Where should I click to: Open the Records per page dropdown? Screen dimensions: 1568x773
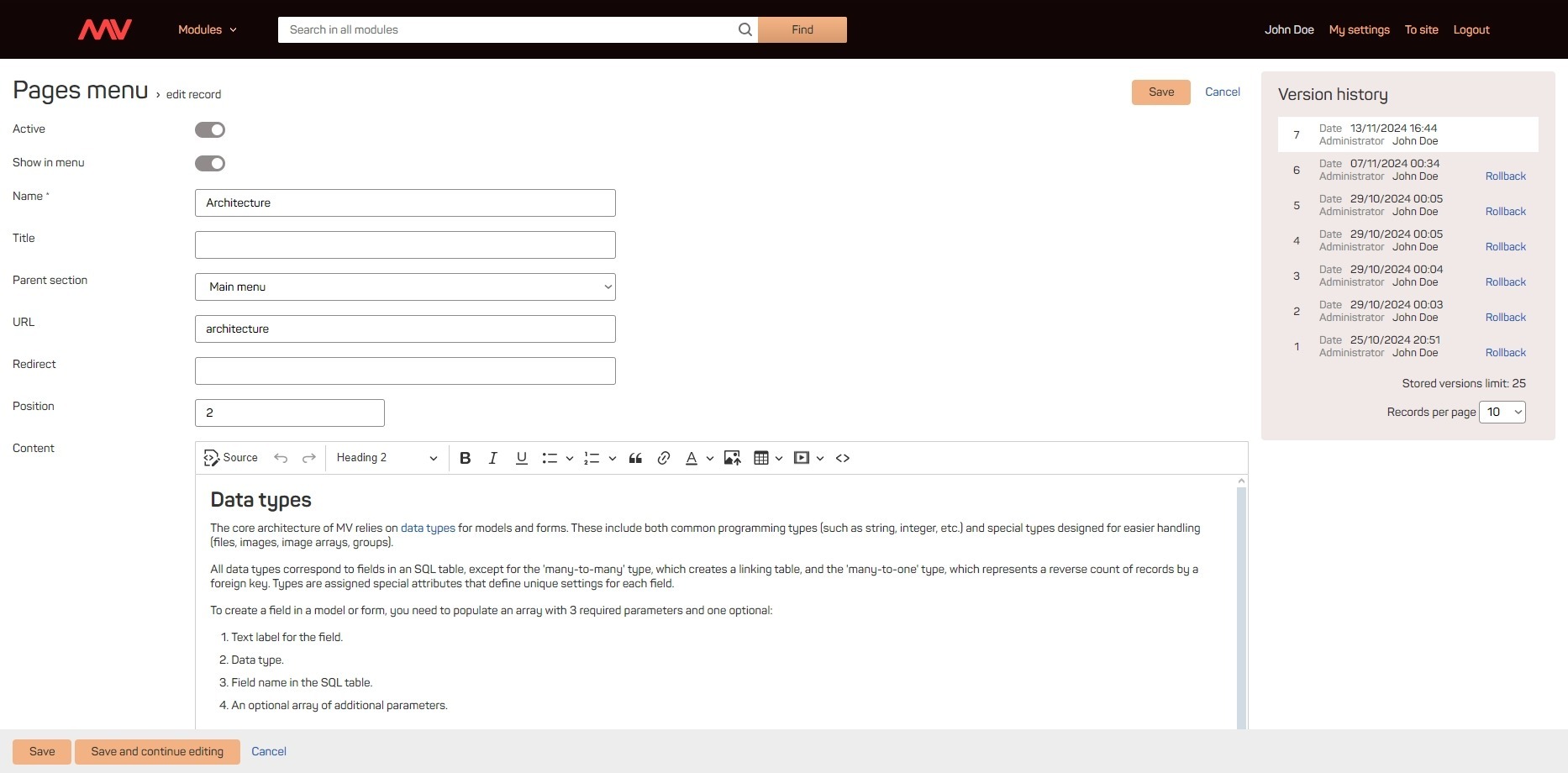click(1502, 412)
